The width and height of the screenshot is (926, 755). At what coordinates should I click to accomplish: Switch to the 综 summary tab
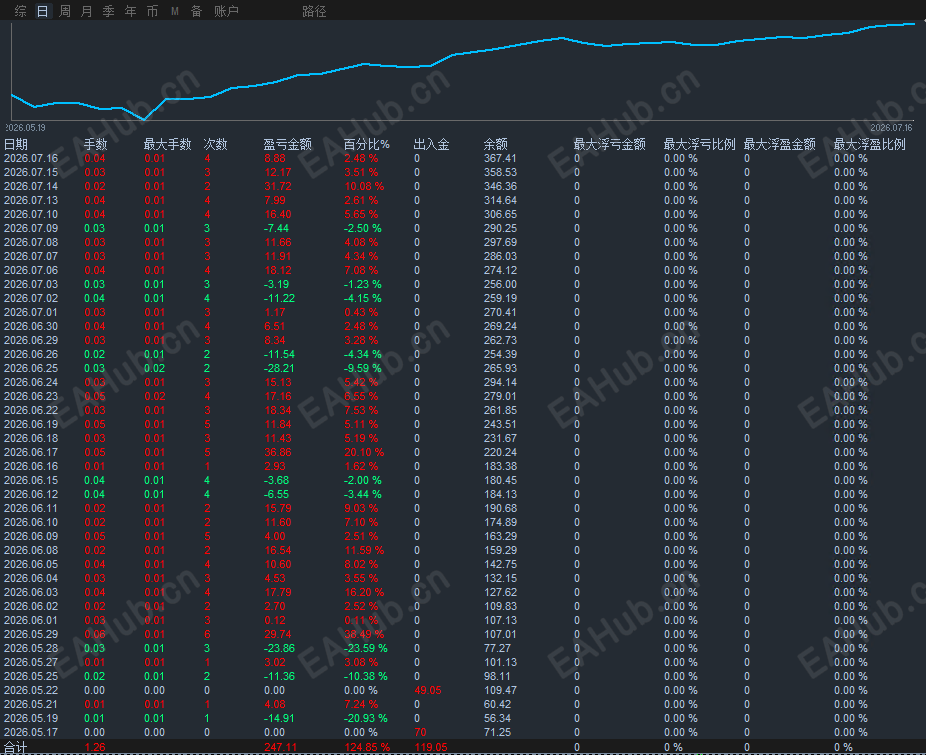tap(21, 11)
